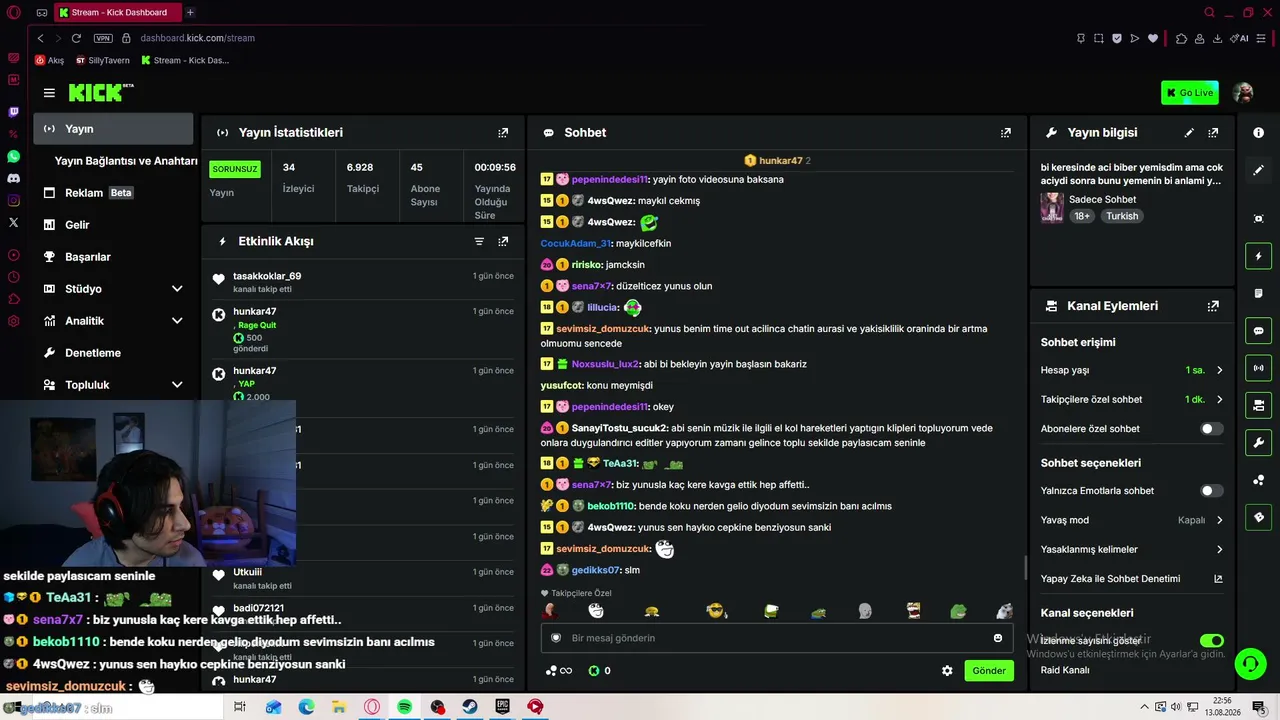1280x720 pixels.
Task: Open Instagram in the Opera sidebar
Action: point(13,200)
